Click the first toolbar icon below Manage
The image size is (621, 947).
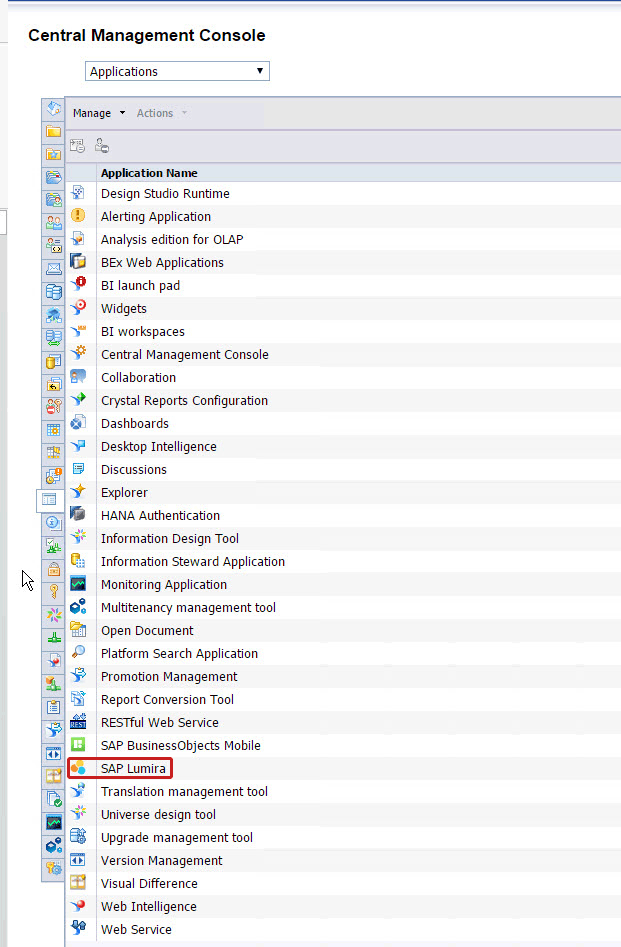pos(78,146)
